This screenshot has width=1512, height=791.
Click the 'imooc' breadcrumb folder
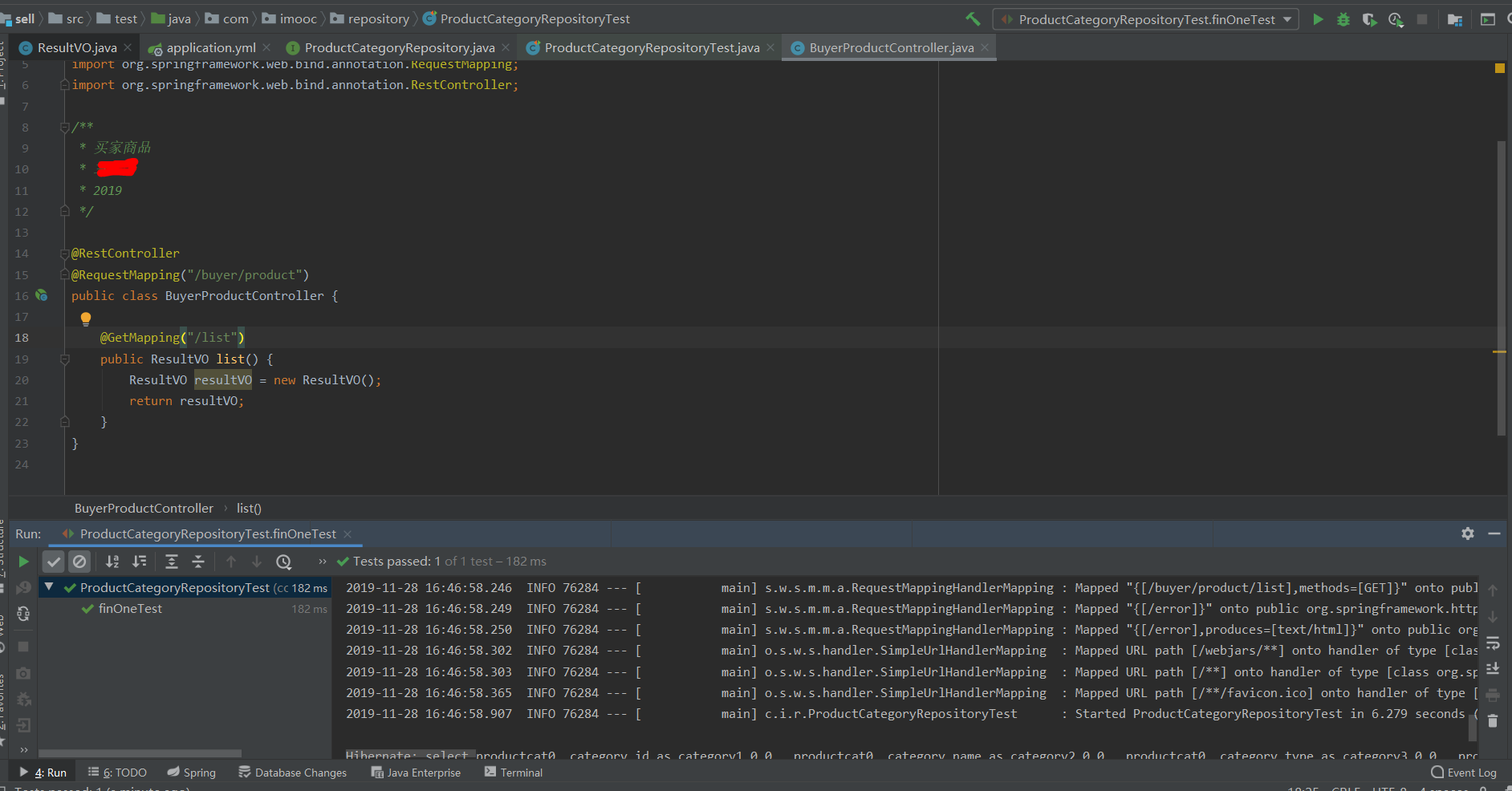click(x=290, y=18)
